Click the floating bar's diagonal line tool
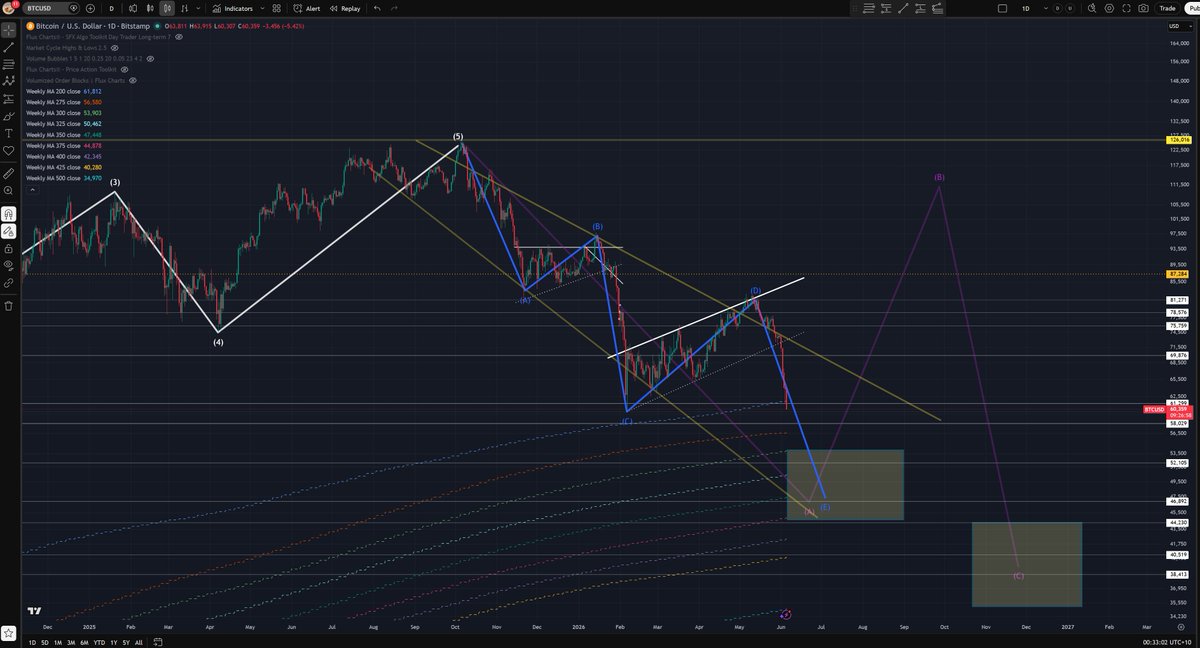Image resolution: width=1200 pixels, height=648 pixels. pyautogui.click(x=903, y=8)
